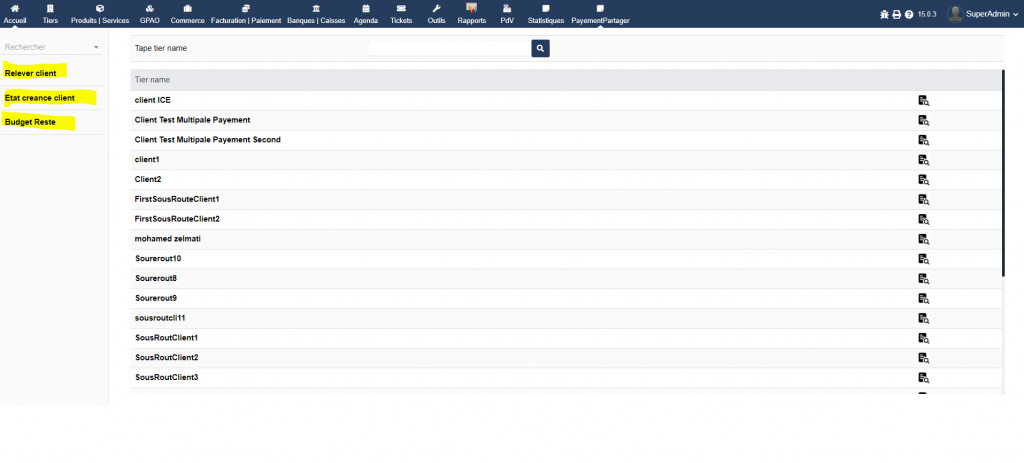
Task: View details icon for Sourerout10
Action: point(923,259)
